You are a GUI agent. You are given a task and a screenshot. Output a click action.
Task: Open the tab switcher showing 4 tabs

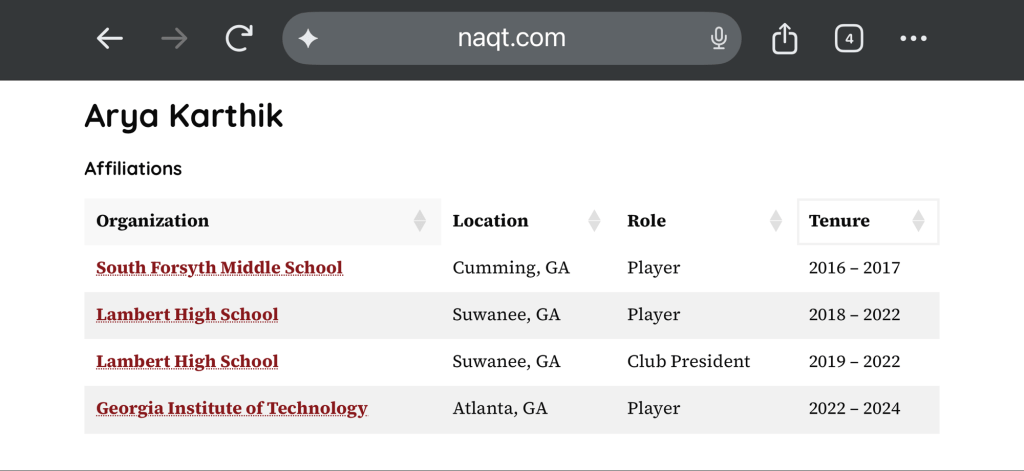coord(848,39)
